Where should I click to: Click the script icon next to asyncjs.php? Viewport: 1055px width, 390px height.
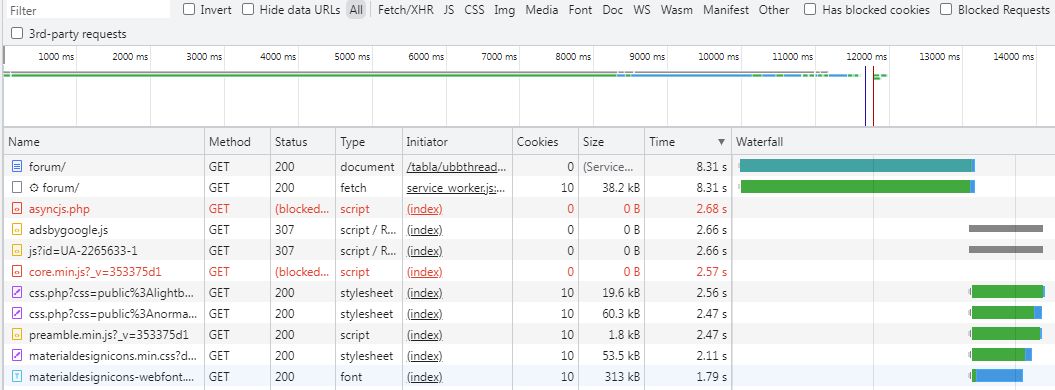(17, 209)
